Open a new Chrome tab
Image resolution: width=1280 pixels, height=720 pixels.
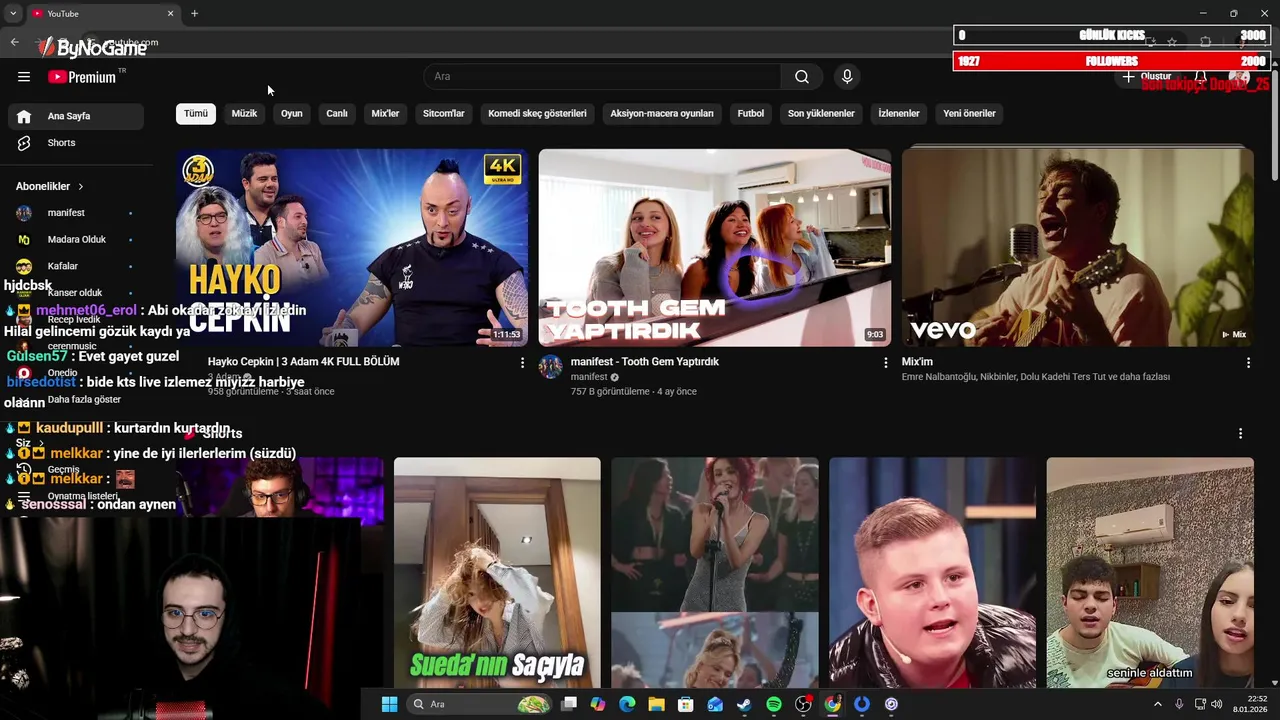pyautogui.click(x=194, y=13)
